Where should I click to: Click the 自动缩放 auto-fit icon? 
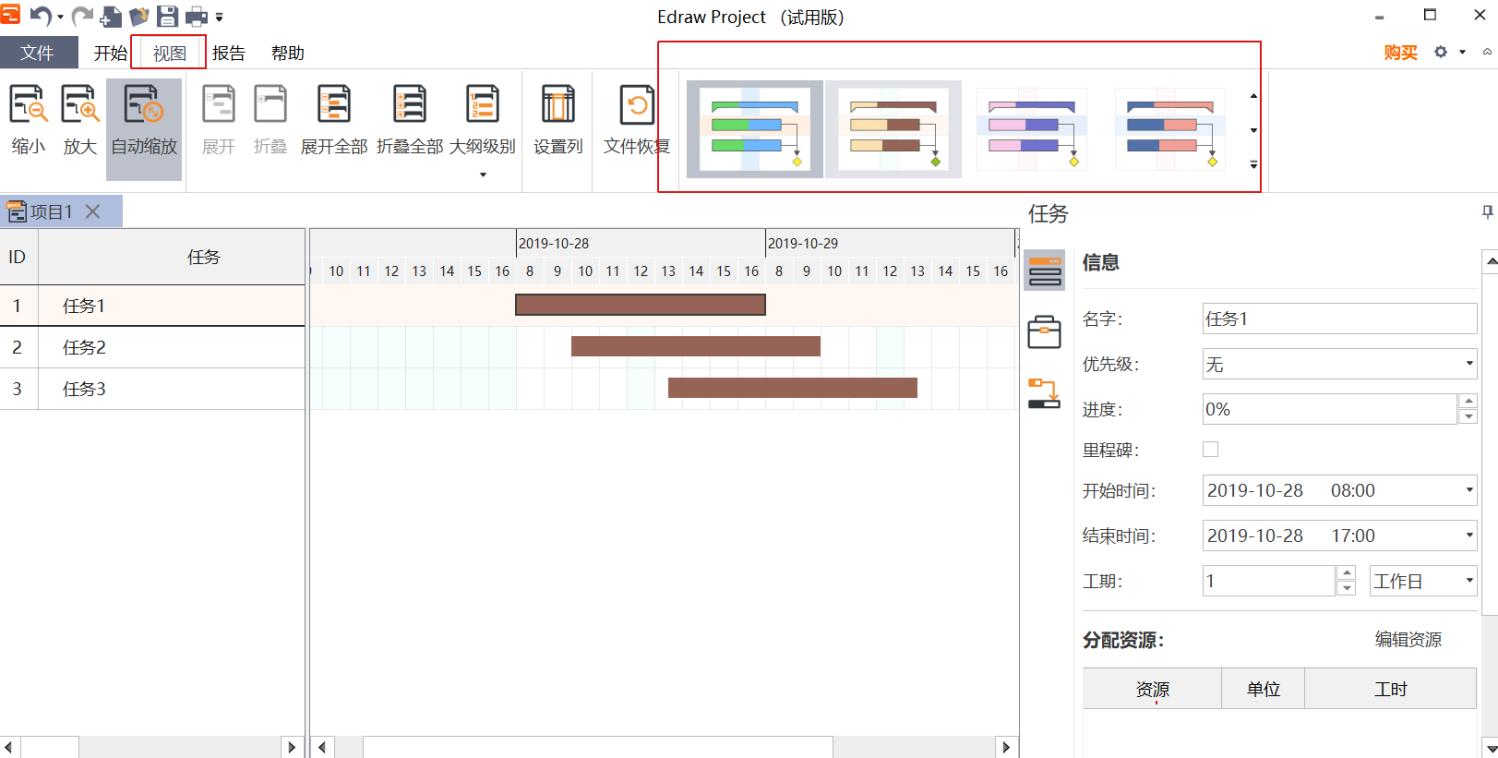click(145, 105)
